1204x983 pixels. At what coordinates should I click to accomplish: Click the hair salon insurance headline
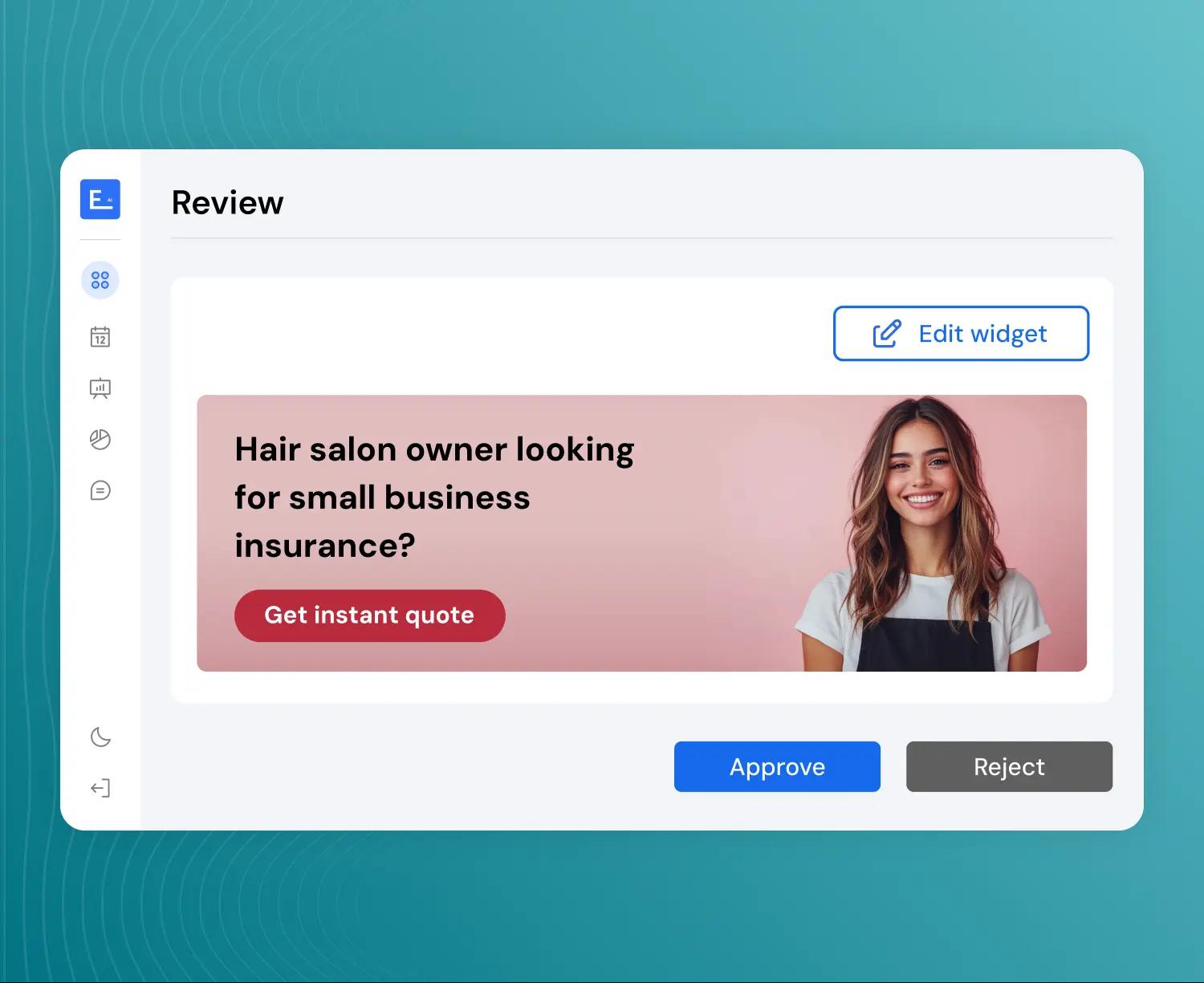pos(433,497)
